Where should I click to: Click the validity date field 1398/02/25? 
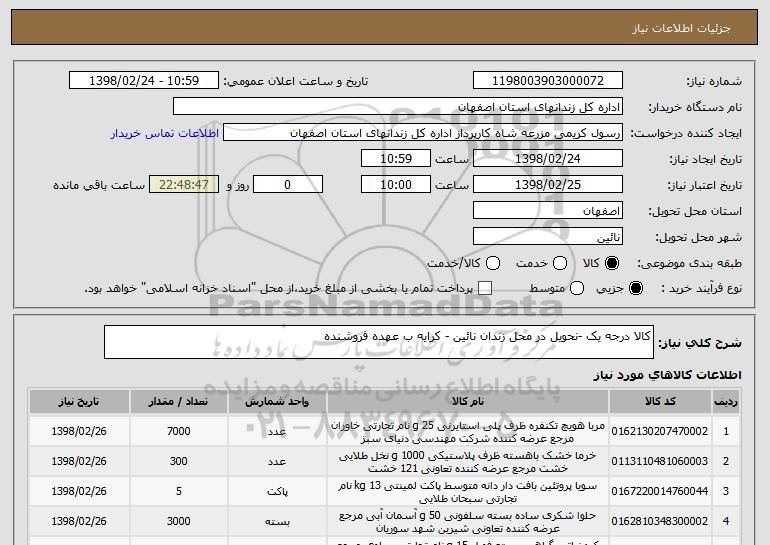(x=548, y=185)
